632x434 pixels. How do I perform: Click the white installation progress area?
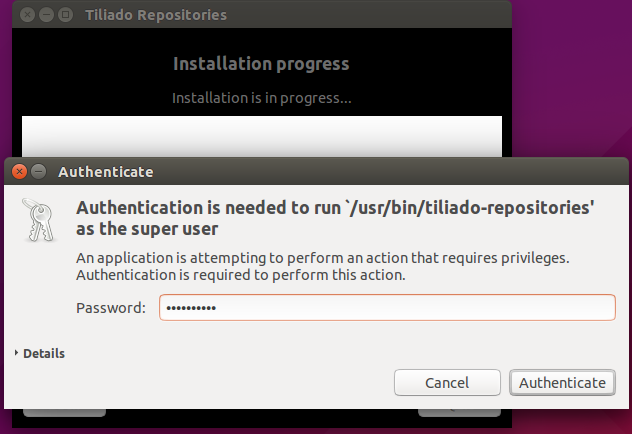click(262, 136)
